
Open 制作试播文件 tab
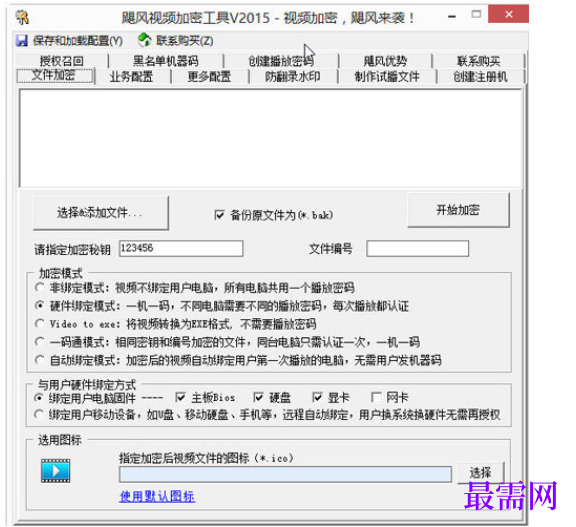(x=387, y=77)
